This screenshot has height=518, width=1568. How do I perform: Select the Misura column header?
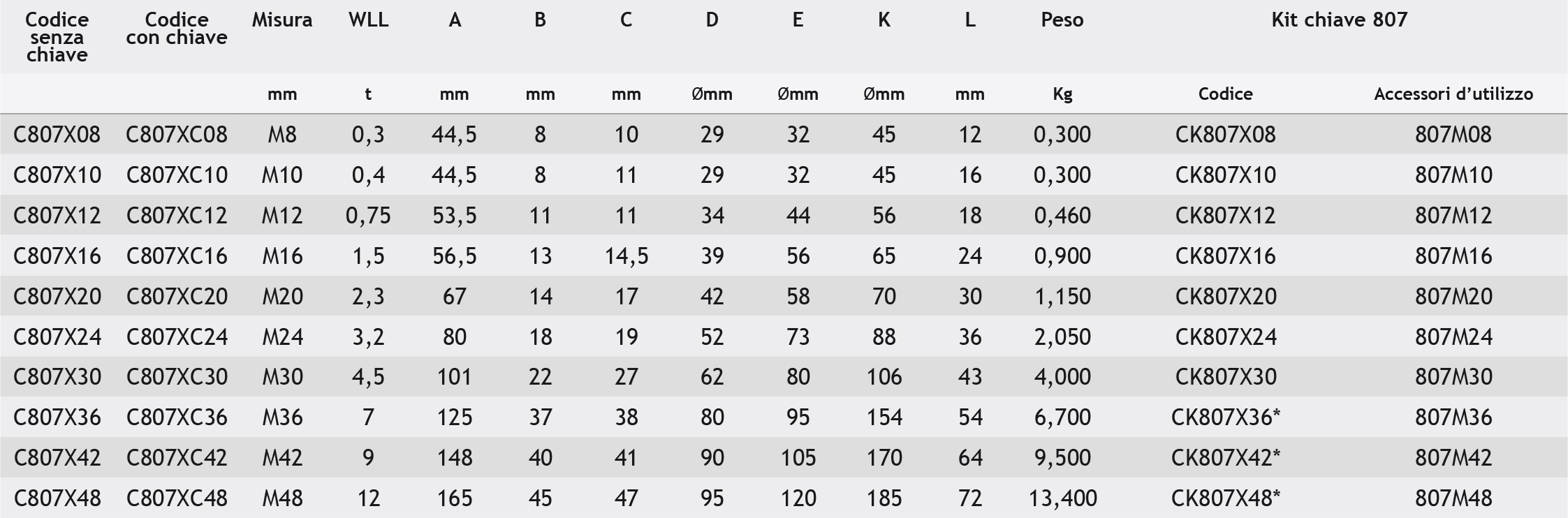(282, 20)
